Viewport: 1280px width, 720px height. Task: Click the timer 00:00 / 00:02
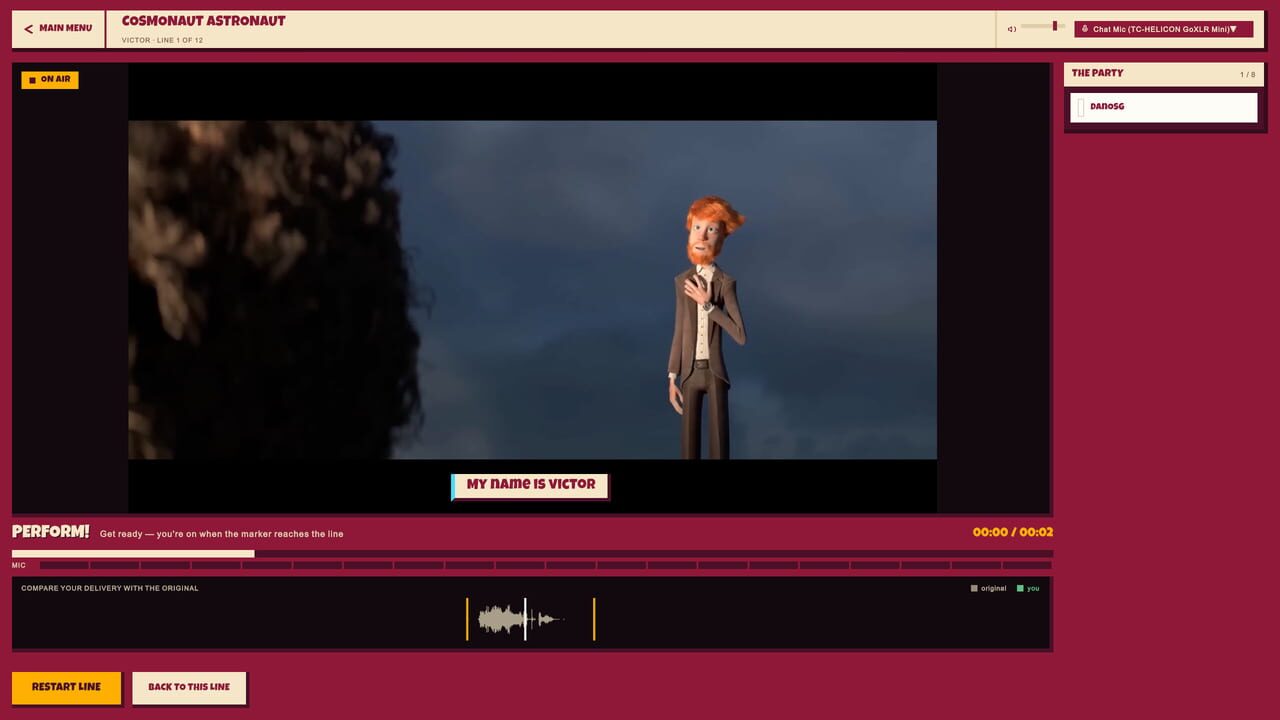coord(1012,533)
